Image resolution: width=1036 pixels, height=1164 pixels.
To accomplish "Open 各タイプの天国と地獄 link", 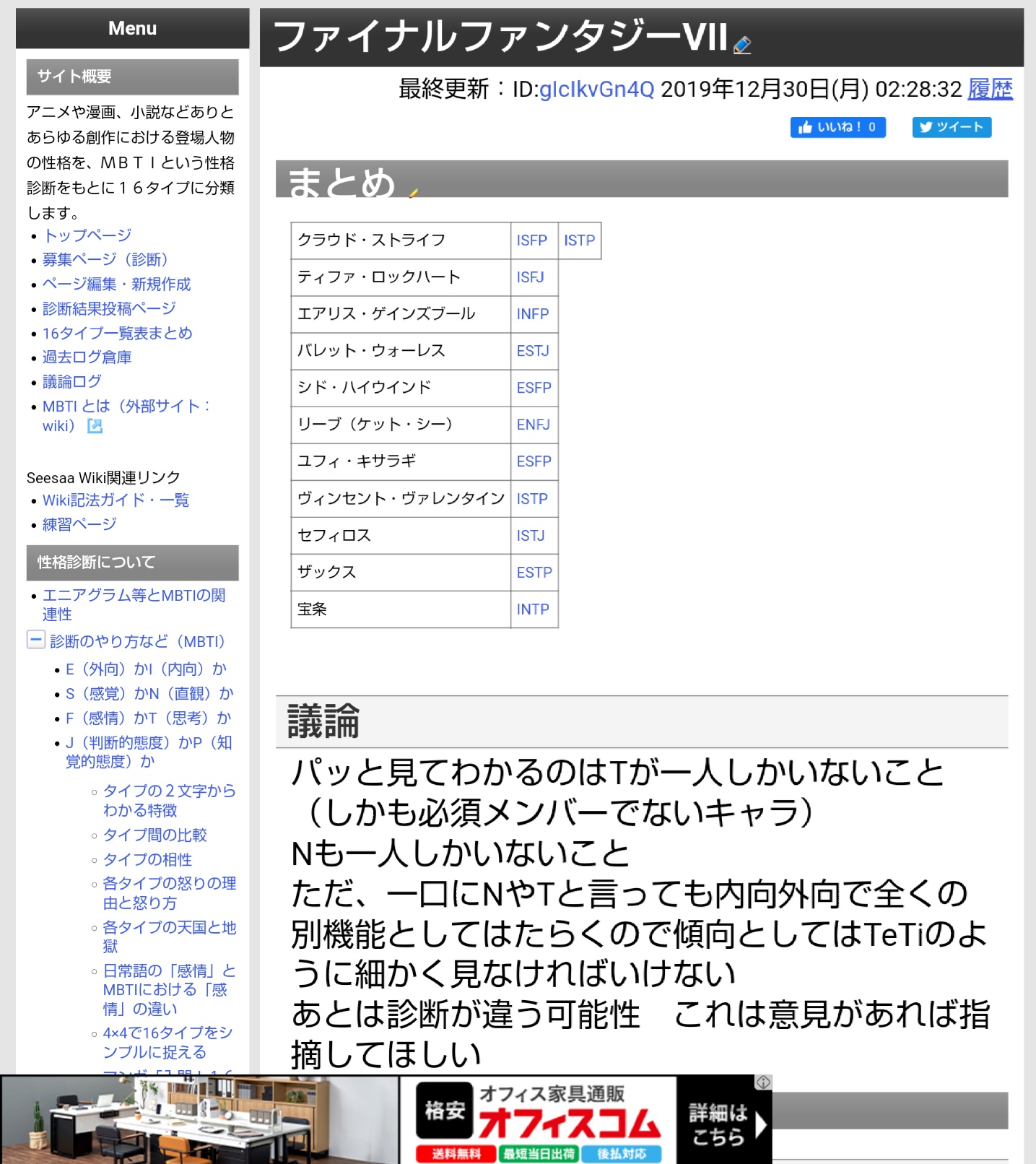I will (x=170, y=936).
